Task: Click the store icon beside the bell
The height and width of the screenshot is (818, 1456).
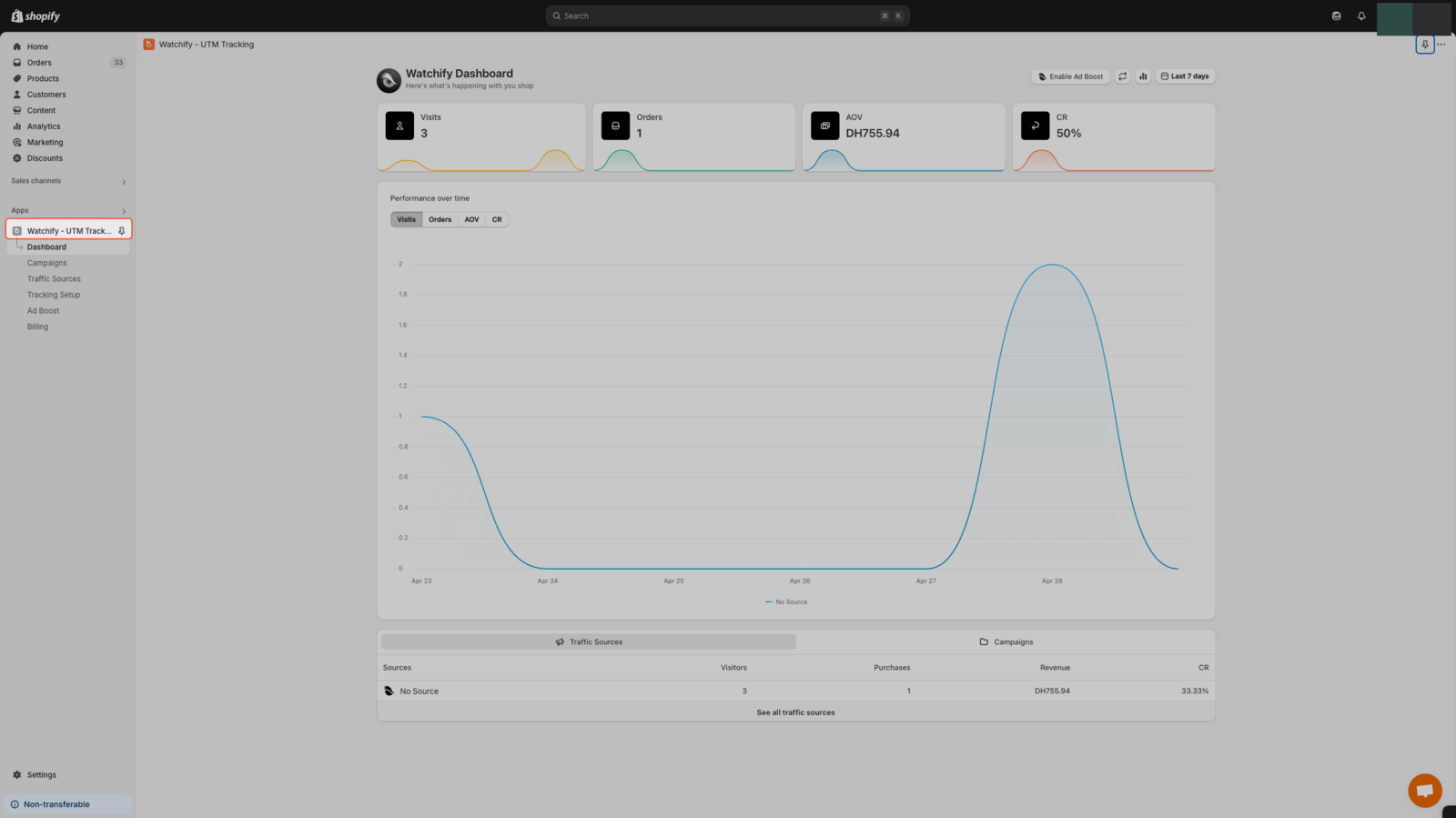Action: pyautogui.click(x=1336, y=16)
